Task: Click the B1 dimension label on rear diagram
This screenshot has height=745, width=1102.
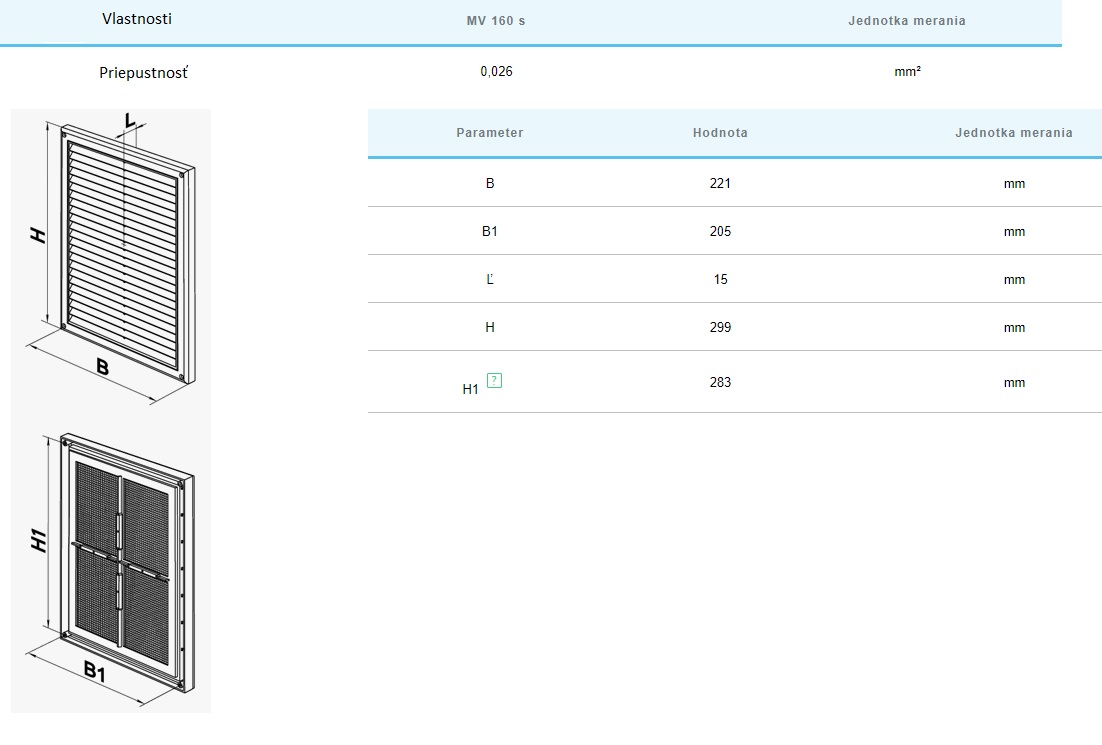Action: click(95, 672)
